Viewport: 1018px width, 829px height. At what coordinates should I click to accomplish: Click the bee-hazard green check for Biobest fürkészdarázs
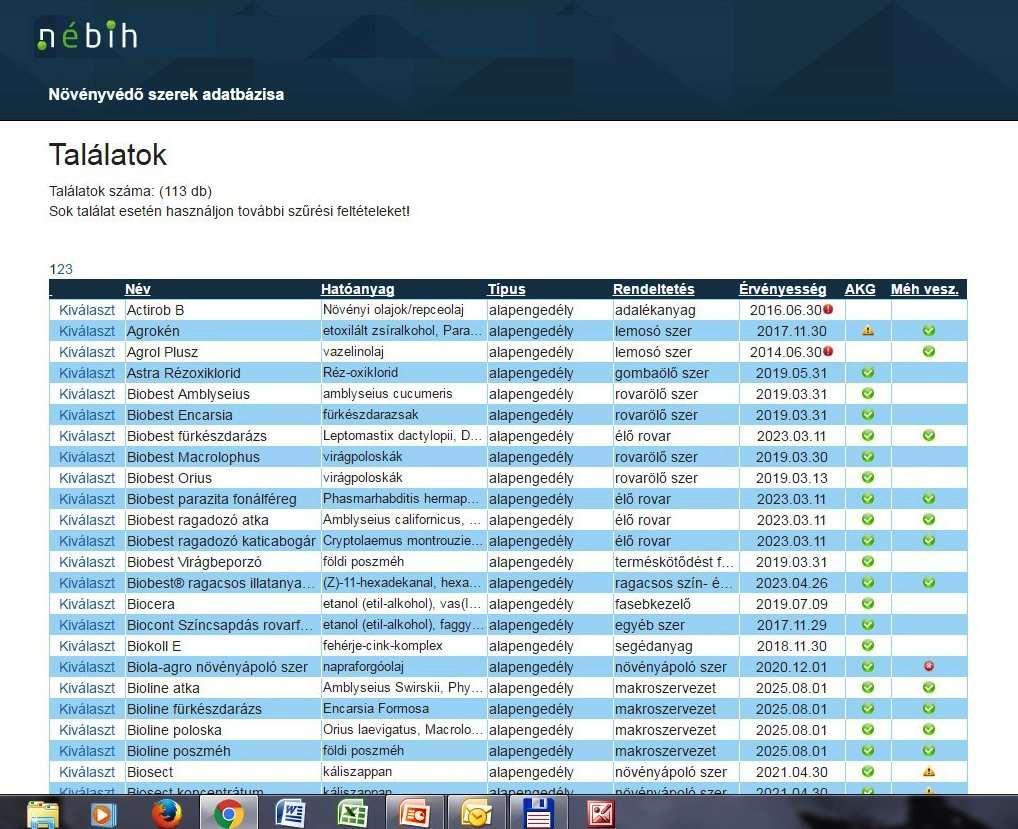click(x=929, y=436)
